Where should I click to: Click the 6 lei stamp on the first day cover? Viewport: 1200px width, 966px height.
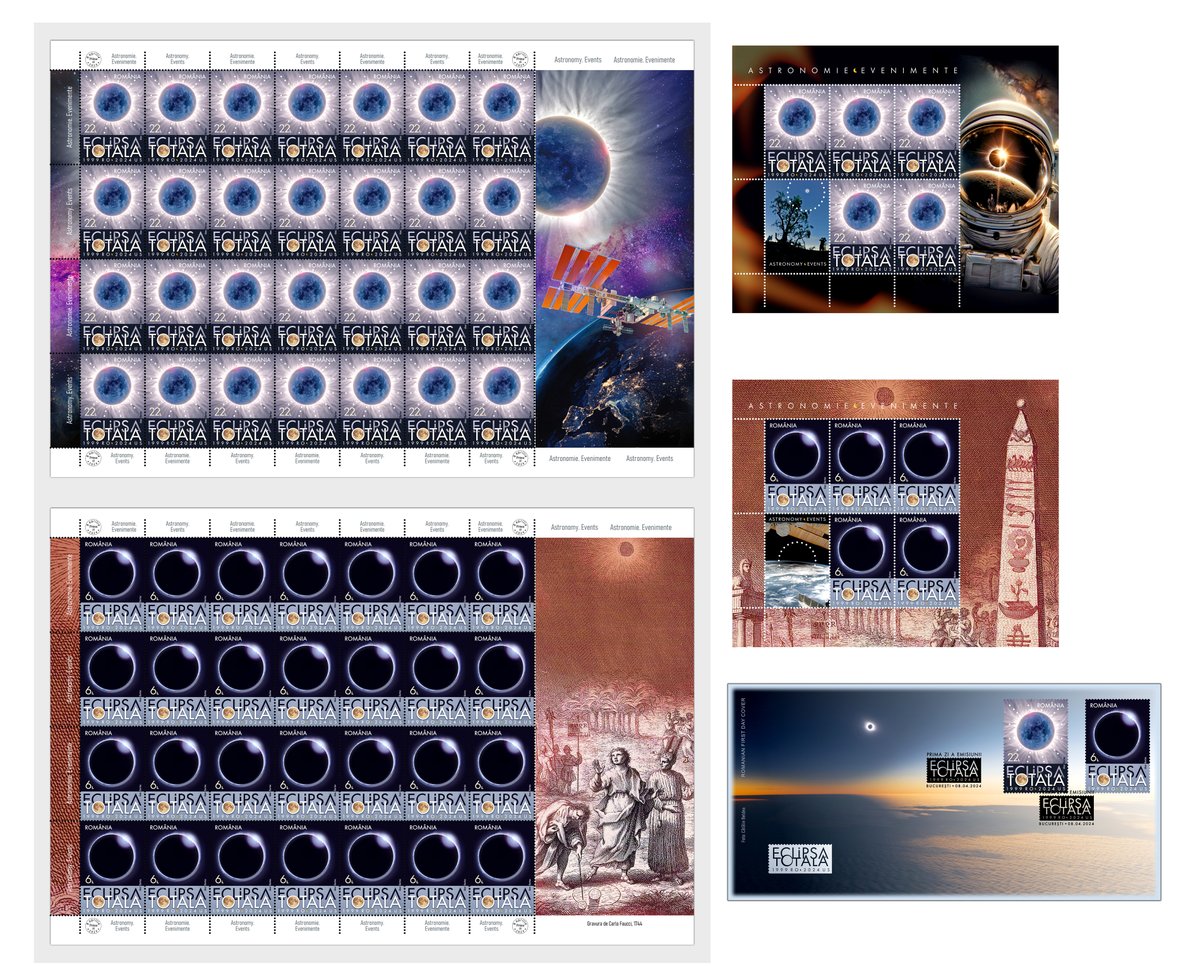[x=1118, y=745]
